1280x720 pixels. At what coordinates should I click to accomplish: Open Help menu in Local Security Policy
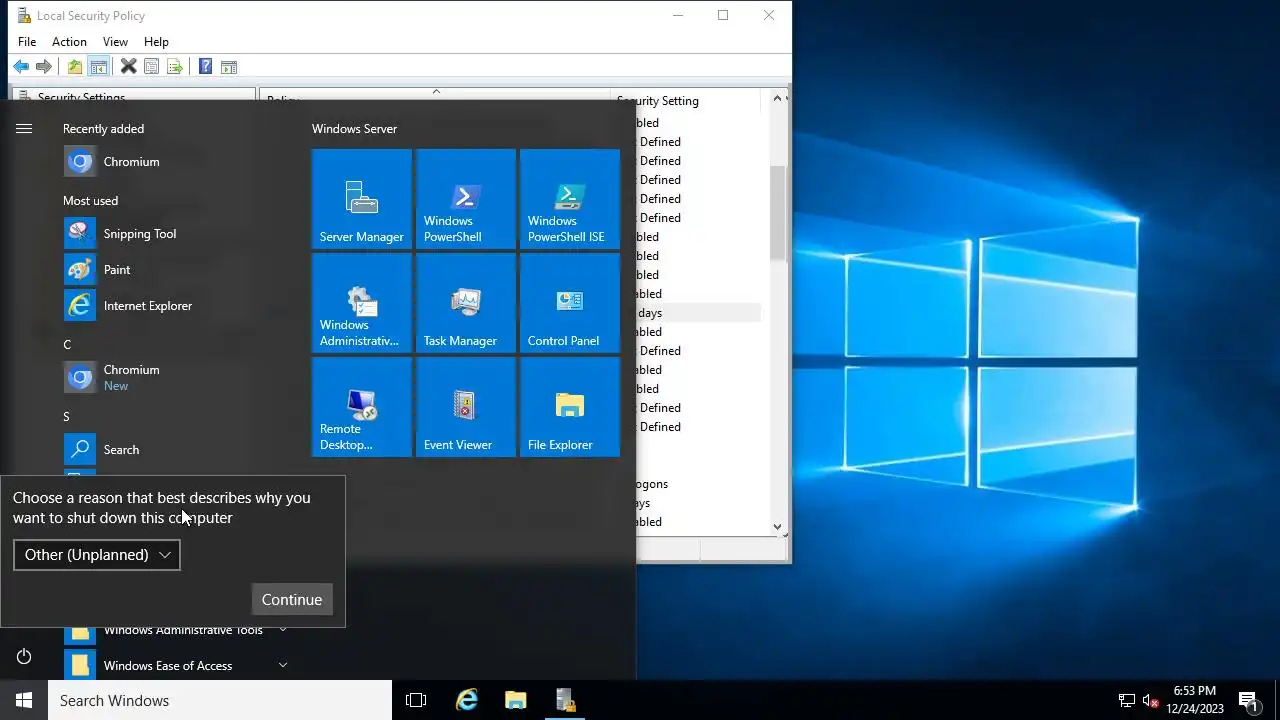(156, 42)
